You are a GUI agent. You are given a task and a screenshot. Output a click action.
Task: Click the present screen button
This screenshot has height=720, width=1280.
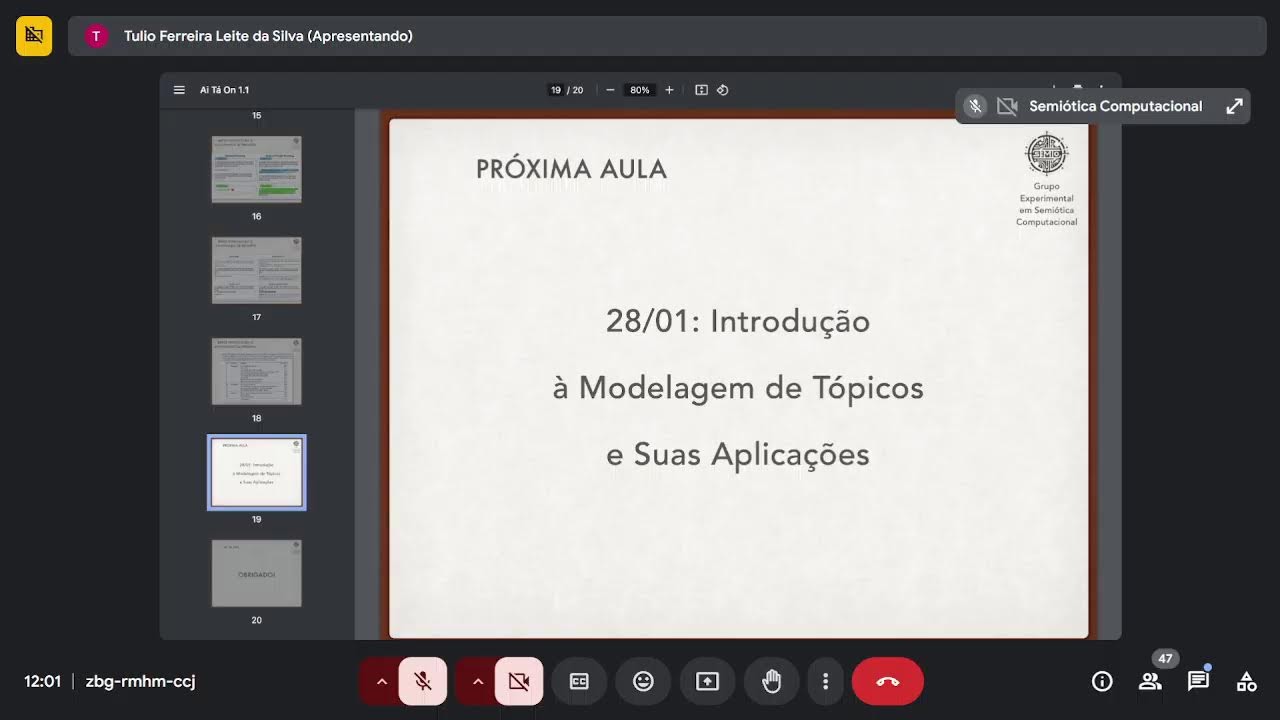point(707,681)
